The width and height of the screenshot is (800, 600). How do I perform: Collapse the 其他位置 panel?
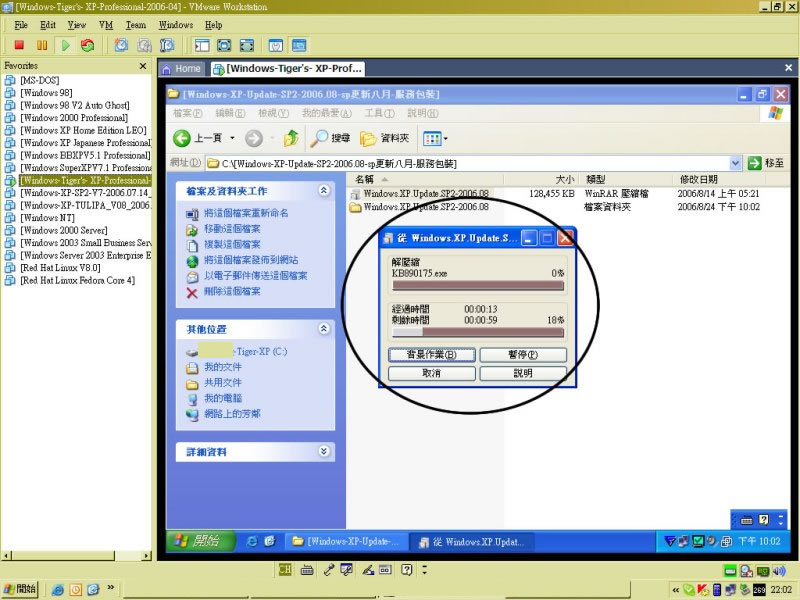click(324, 329)
